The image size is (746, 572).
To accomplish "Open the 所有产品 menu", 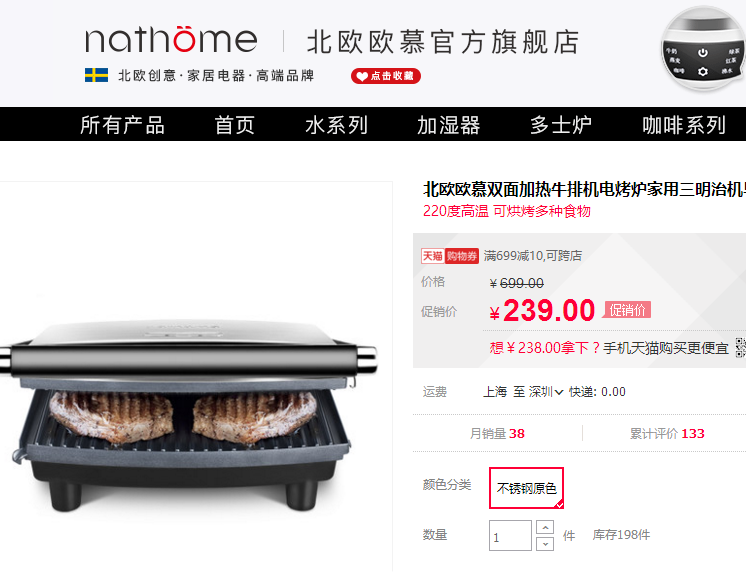I will click(122, 125).
